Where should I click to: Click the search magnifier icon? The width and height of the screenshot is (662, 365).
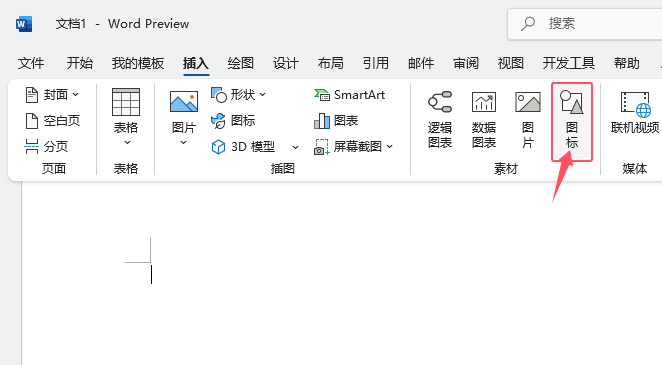(x=528, y=24)
